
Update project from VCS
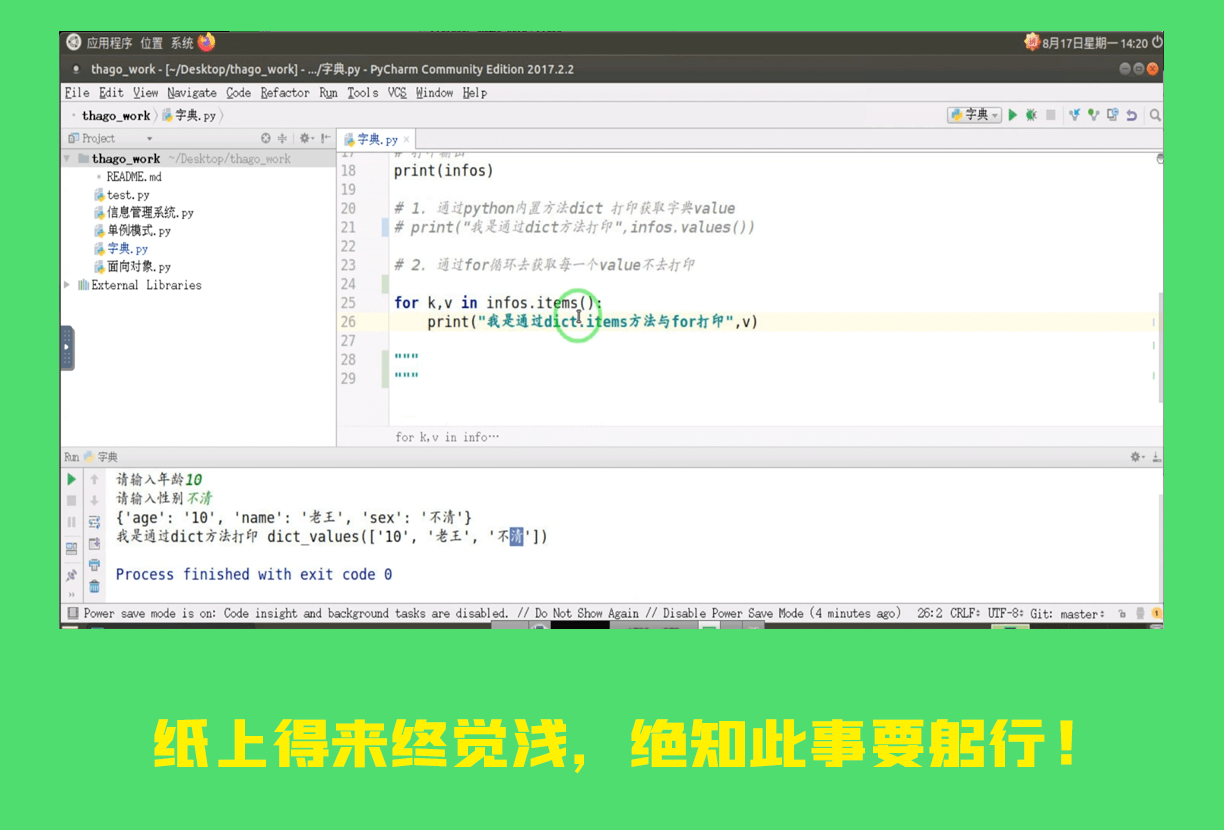tap(1074, 115)
